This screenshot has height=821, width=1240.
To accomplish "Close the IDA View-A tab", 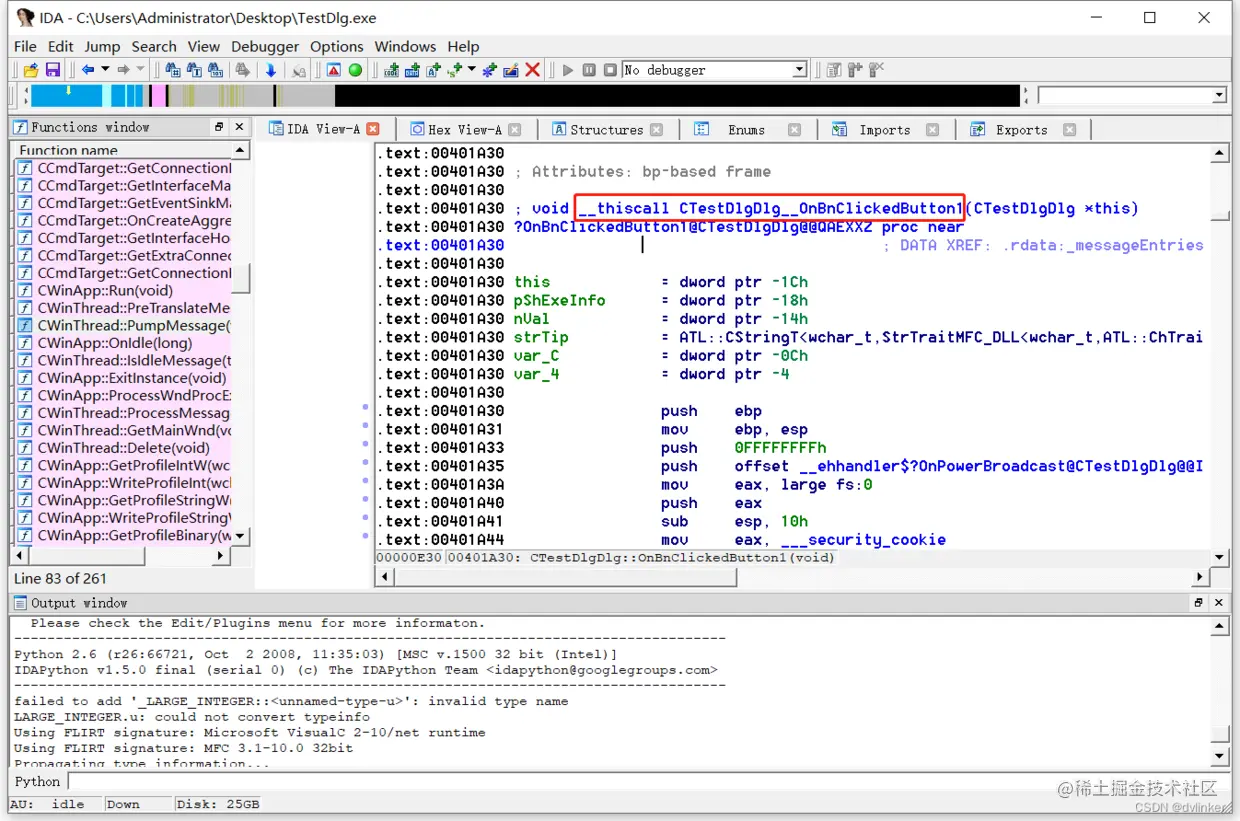I will 373,129.
